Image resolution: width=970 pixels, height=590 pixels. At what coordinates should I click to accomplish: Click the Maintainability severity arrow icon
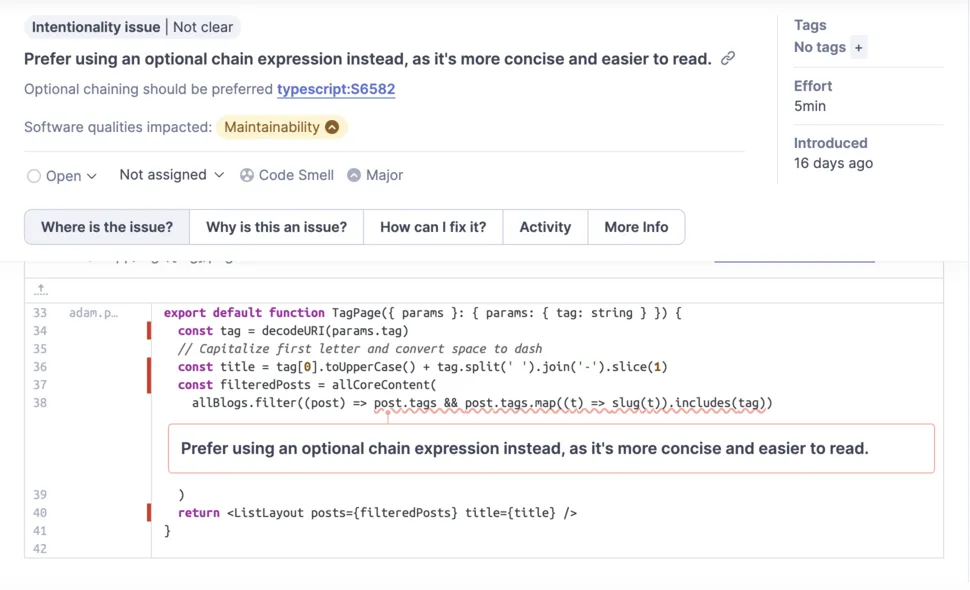coord(332,127)
